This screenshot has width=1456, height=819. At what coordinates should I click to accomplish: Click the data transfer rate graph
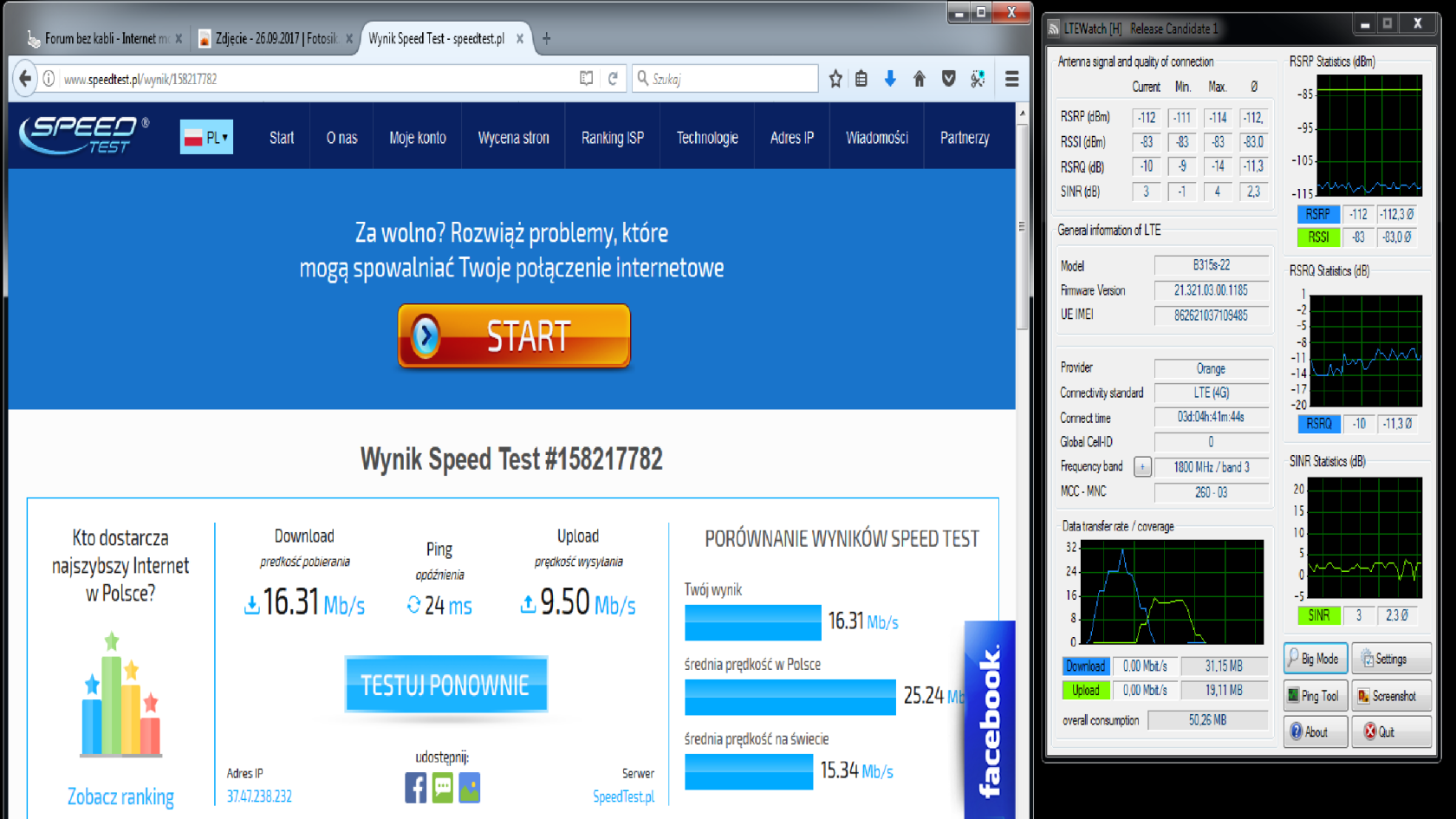1171,592
